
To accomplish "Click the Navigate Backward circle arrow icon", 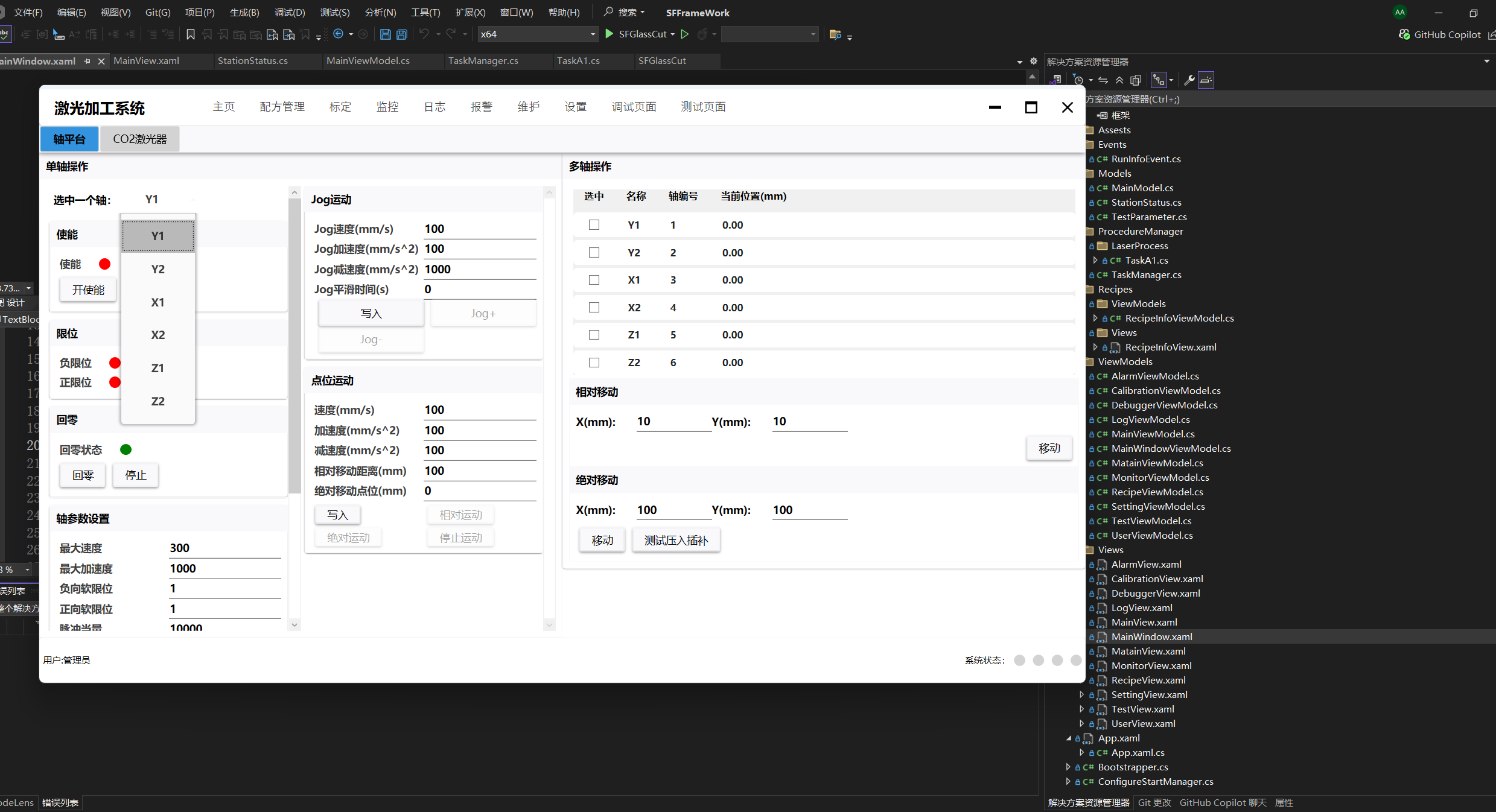I will tap(339, 34).
